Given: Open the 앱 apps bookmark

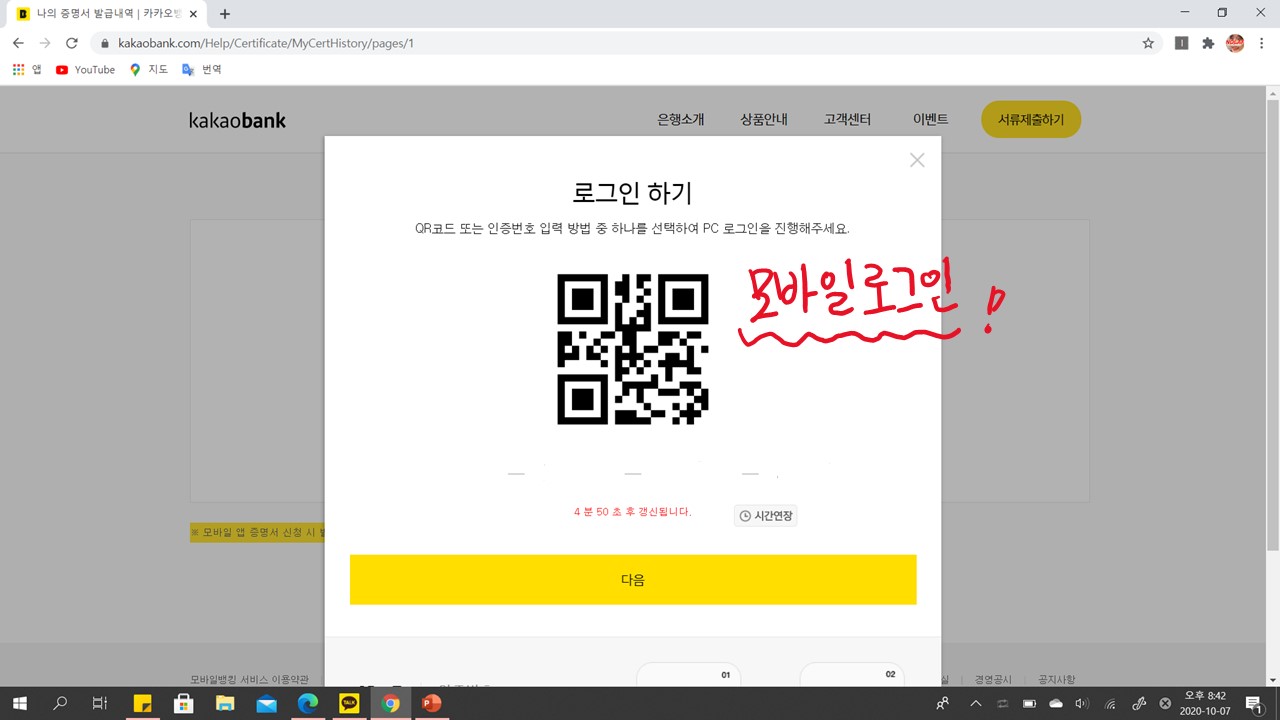Looking at the screenshot, I should coord(27,70).
